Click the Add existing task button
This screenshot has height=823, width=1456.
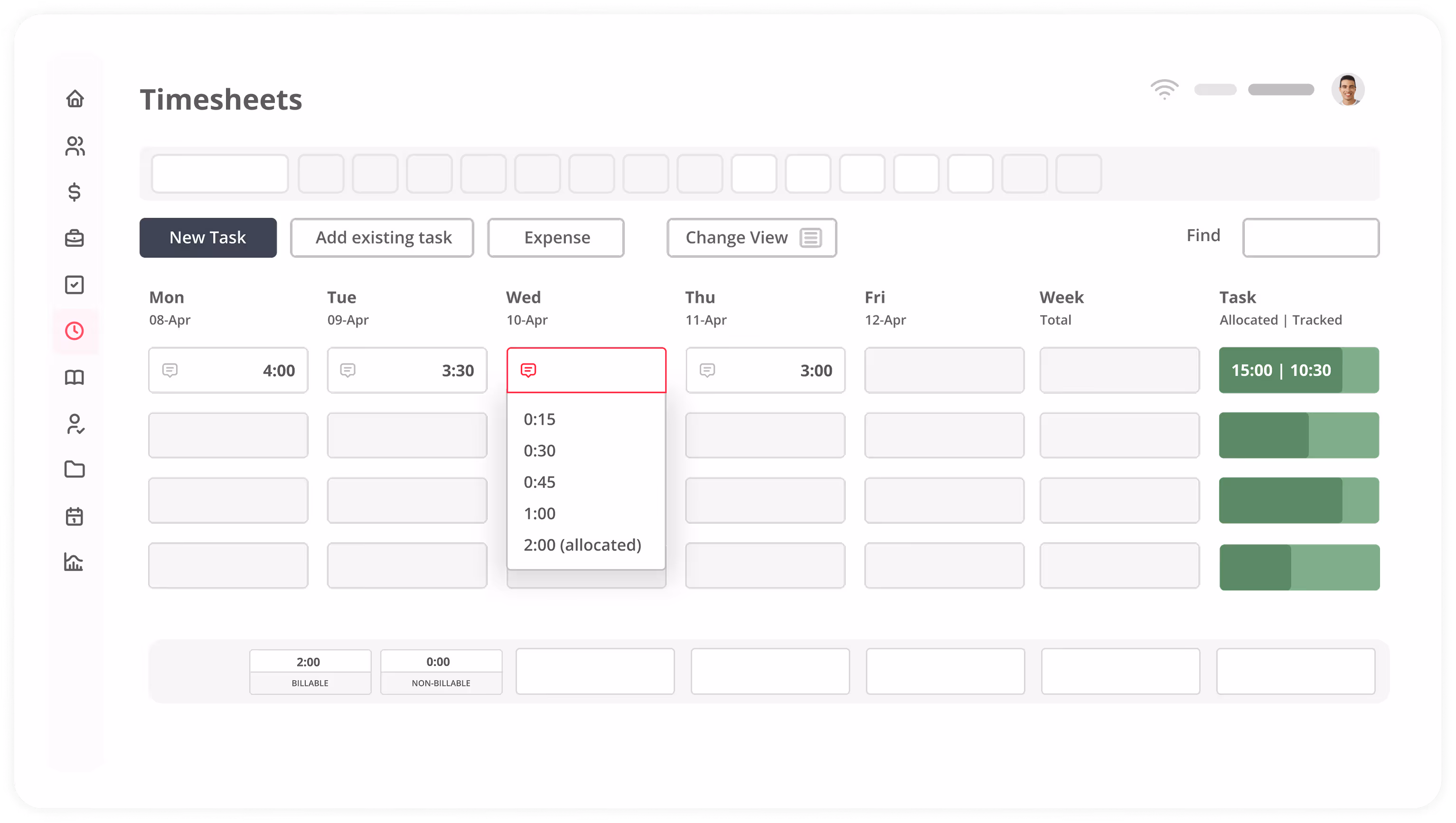[x=382, y=238]
